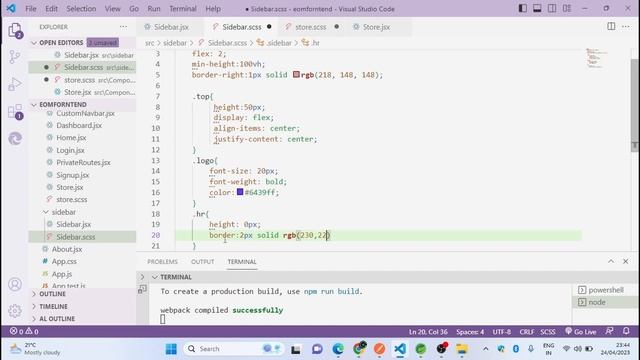The image size is (640, 360).
Task: Open line and column indicator Ln 20
Action: coord(428,331)
